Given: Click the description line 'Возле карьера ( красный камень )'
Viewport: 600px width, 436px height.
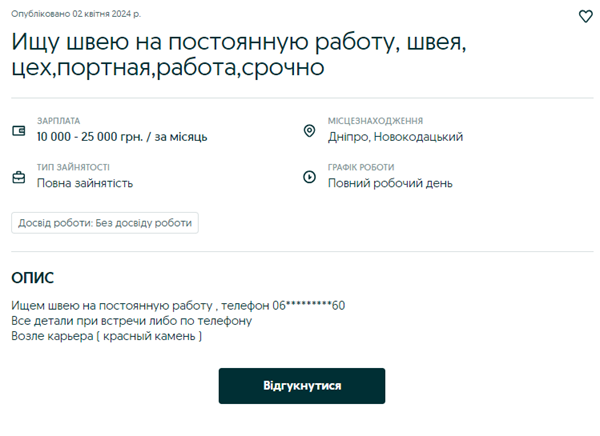Looking at the screenshot, I should coord(107,336).
